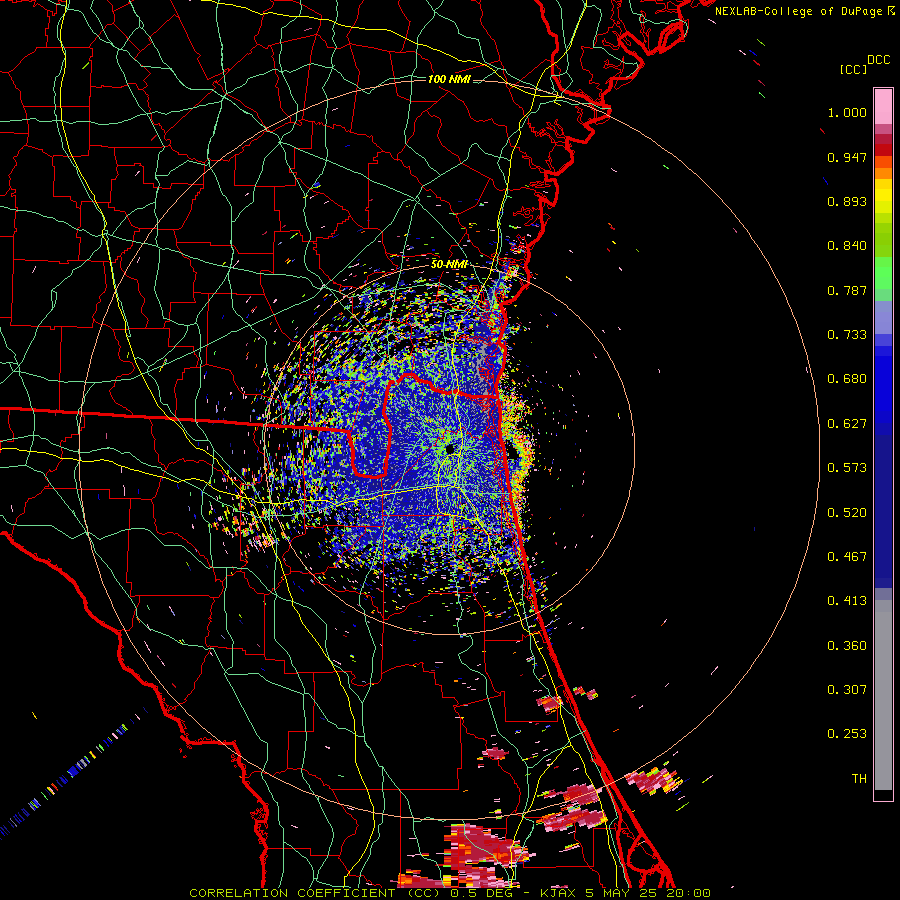Click the NEXLAB-College of DuPage header text
This screenshot has width=900, height=900.
coord(798,11)
